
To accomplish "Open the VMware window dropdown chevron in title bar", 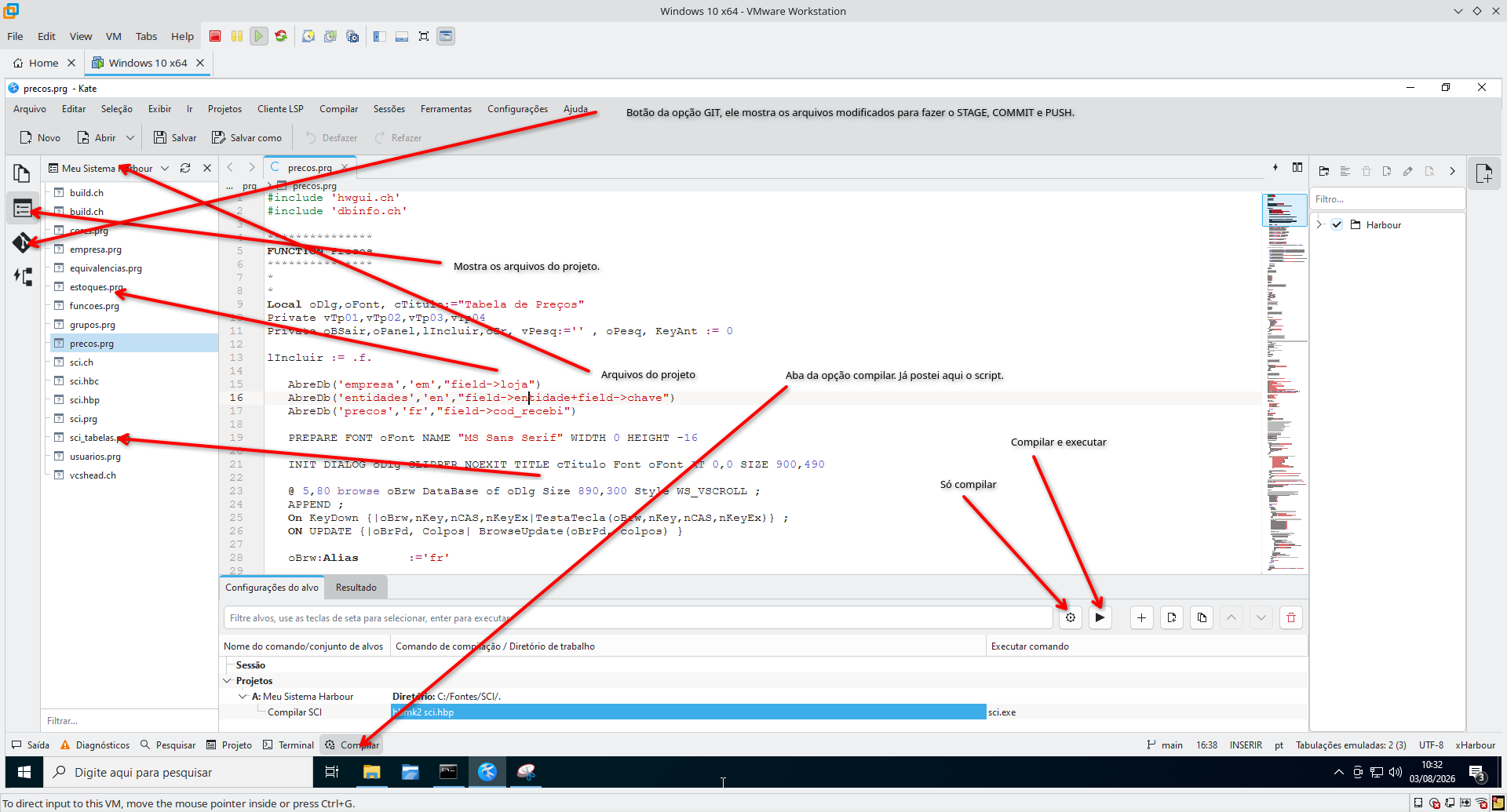I will (1458, 11).
